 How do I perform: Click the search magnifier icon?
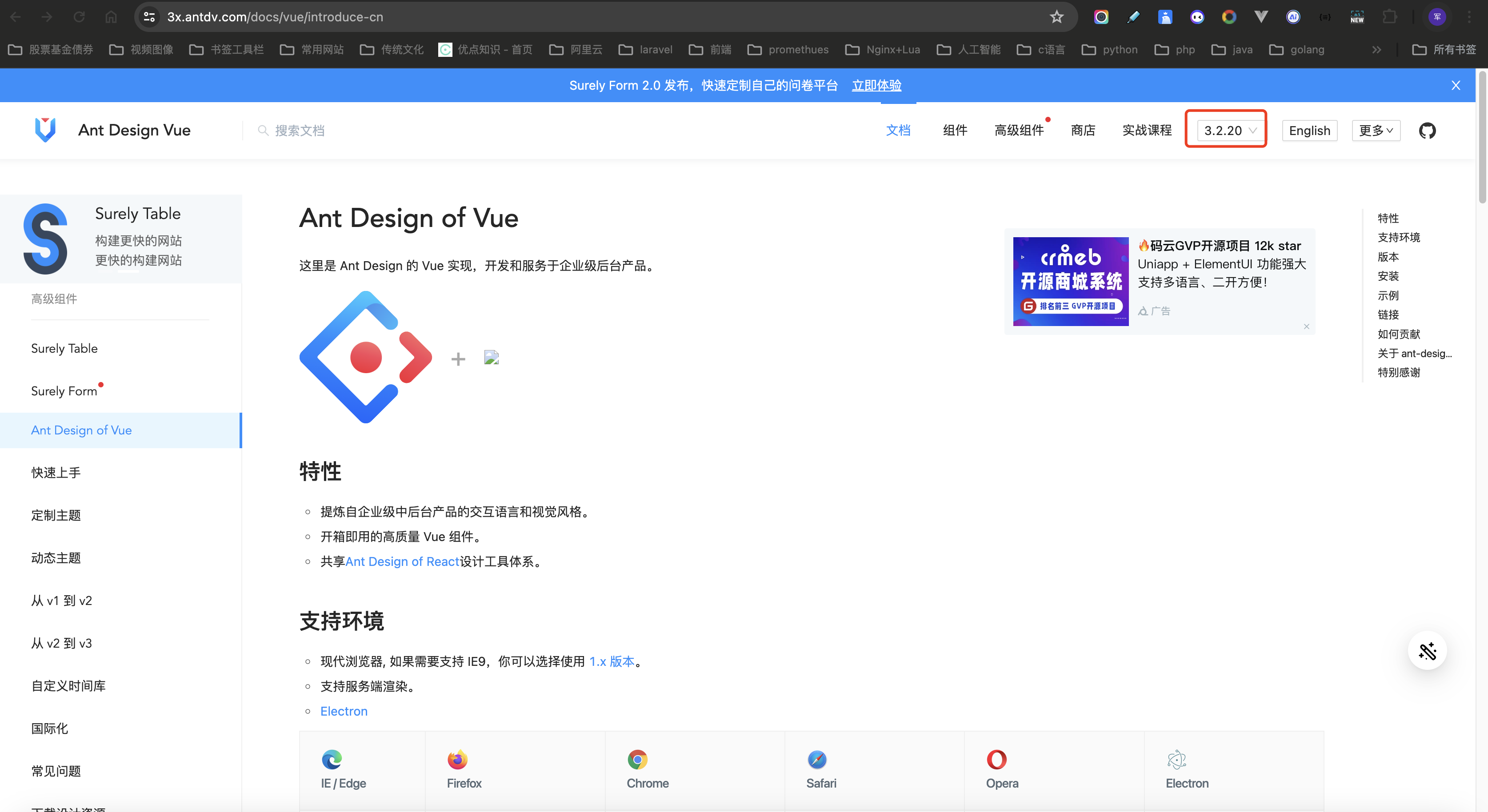coord(263,131)
